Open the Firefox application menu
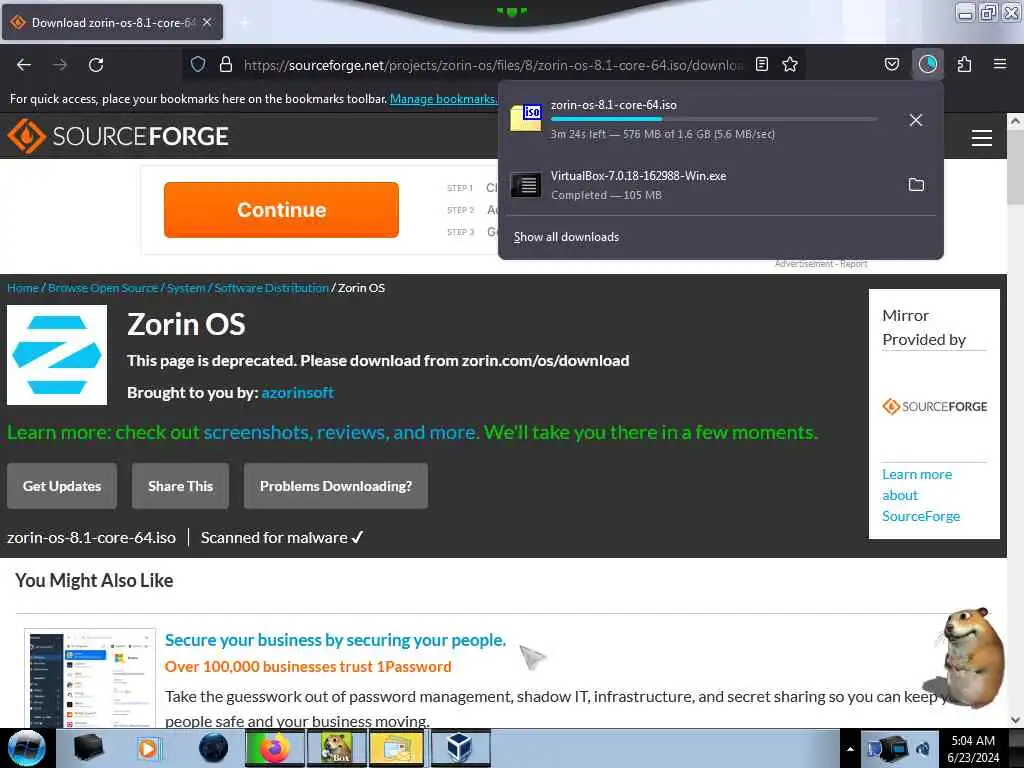This screenshot has width=1024, height=768. (1000, 64)
